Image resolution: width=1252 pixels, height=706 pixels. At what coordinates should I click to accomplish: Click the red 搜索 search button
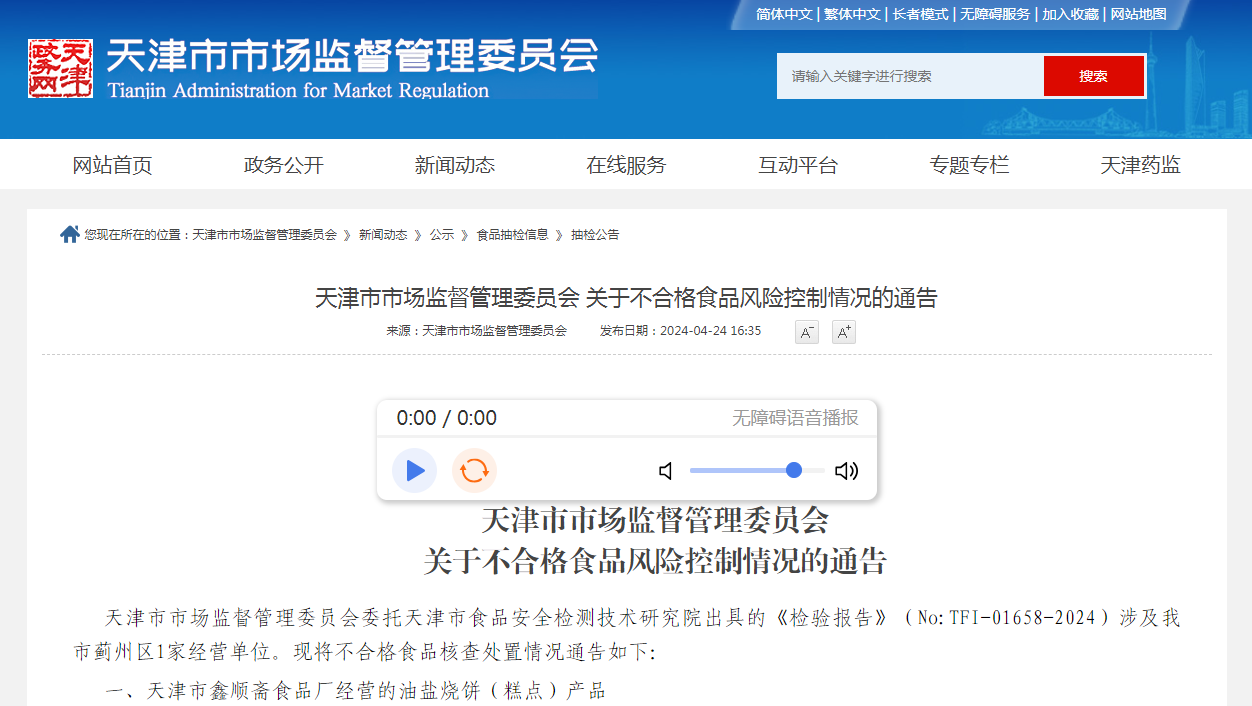pyautogui.click(x=1093, y=76)
